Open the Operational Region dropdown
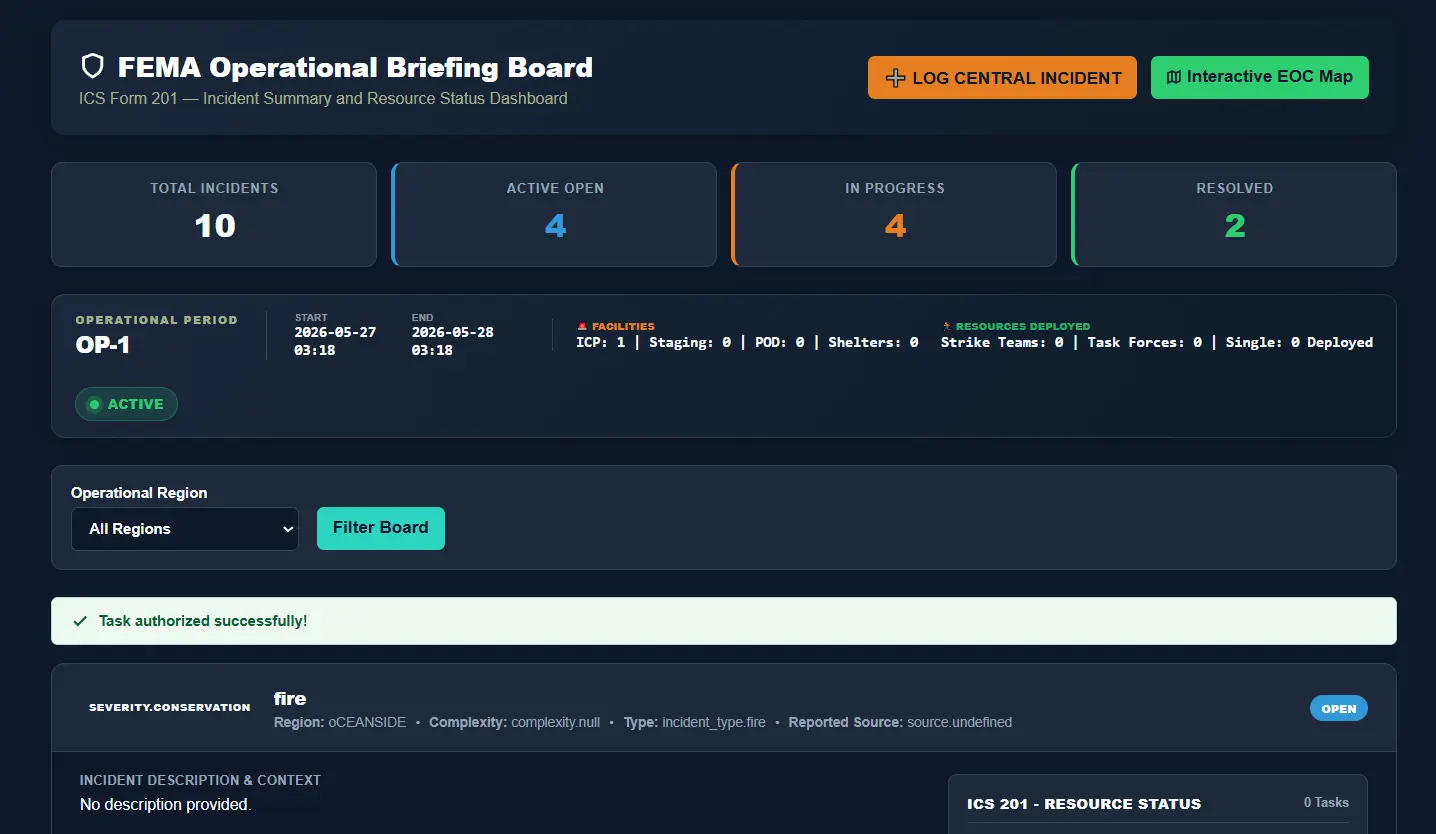The width and height of the screenshot is (1436, 834). click(x=185, y=529)
